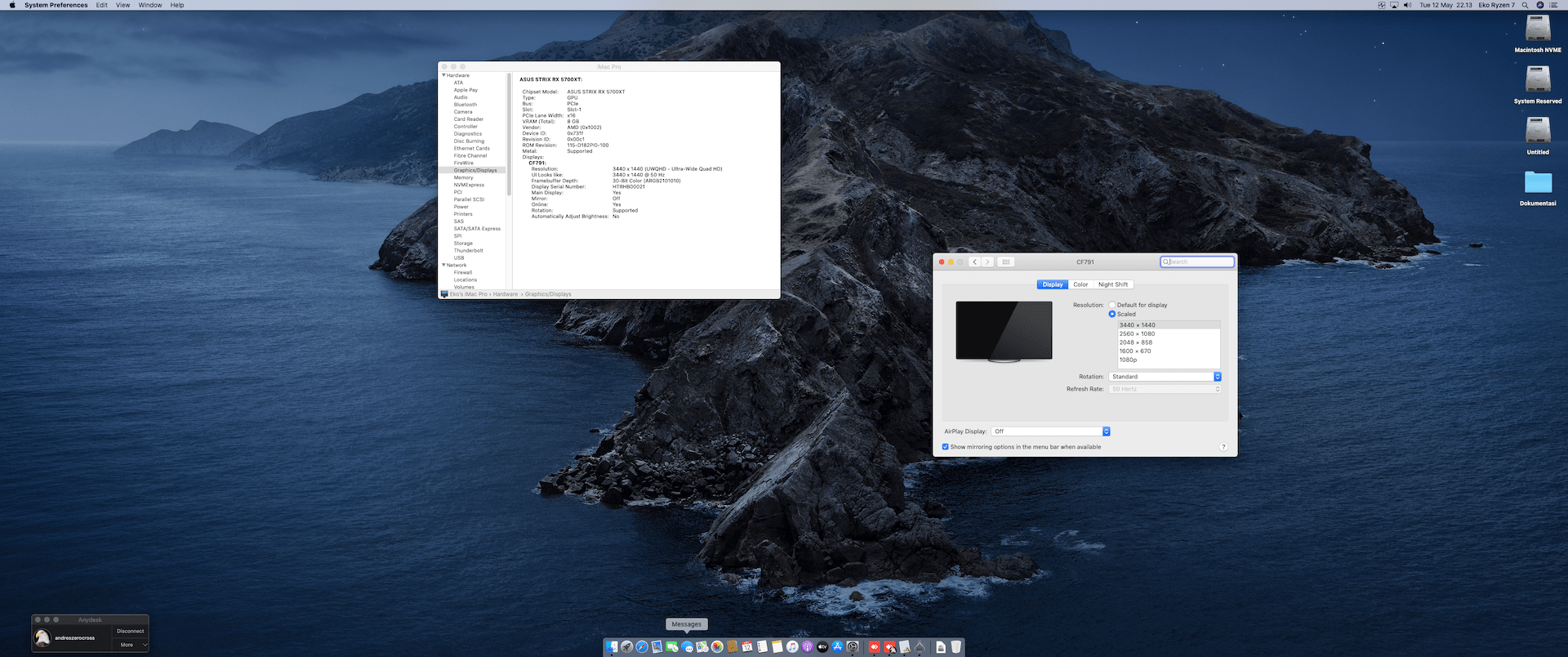Open Photos from the Dock
The image size is (1568, 657).
click(x=717, y=647)
